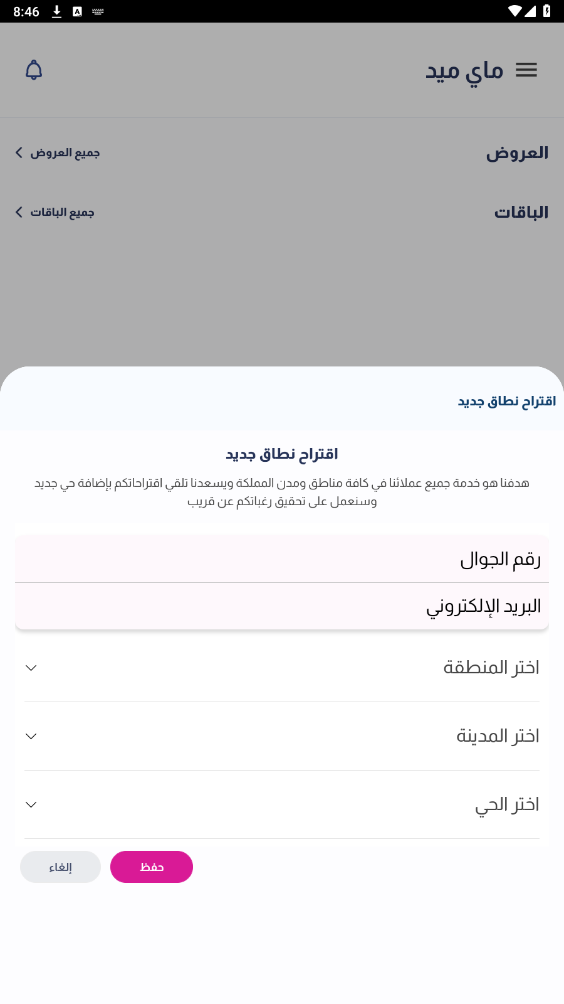Open the hamburger menu next to ماي ميد
The image size is (564, 1004).
click(x=526, y=70)
